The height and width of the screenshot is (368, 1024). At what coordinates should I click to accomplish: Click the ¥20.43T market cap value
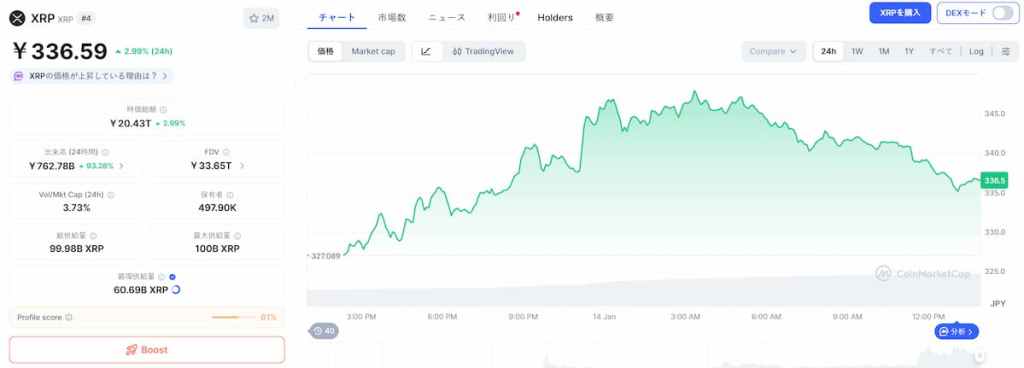click(131, 123)
